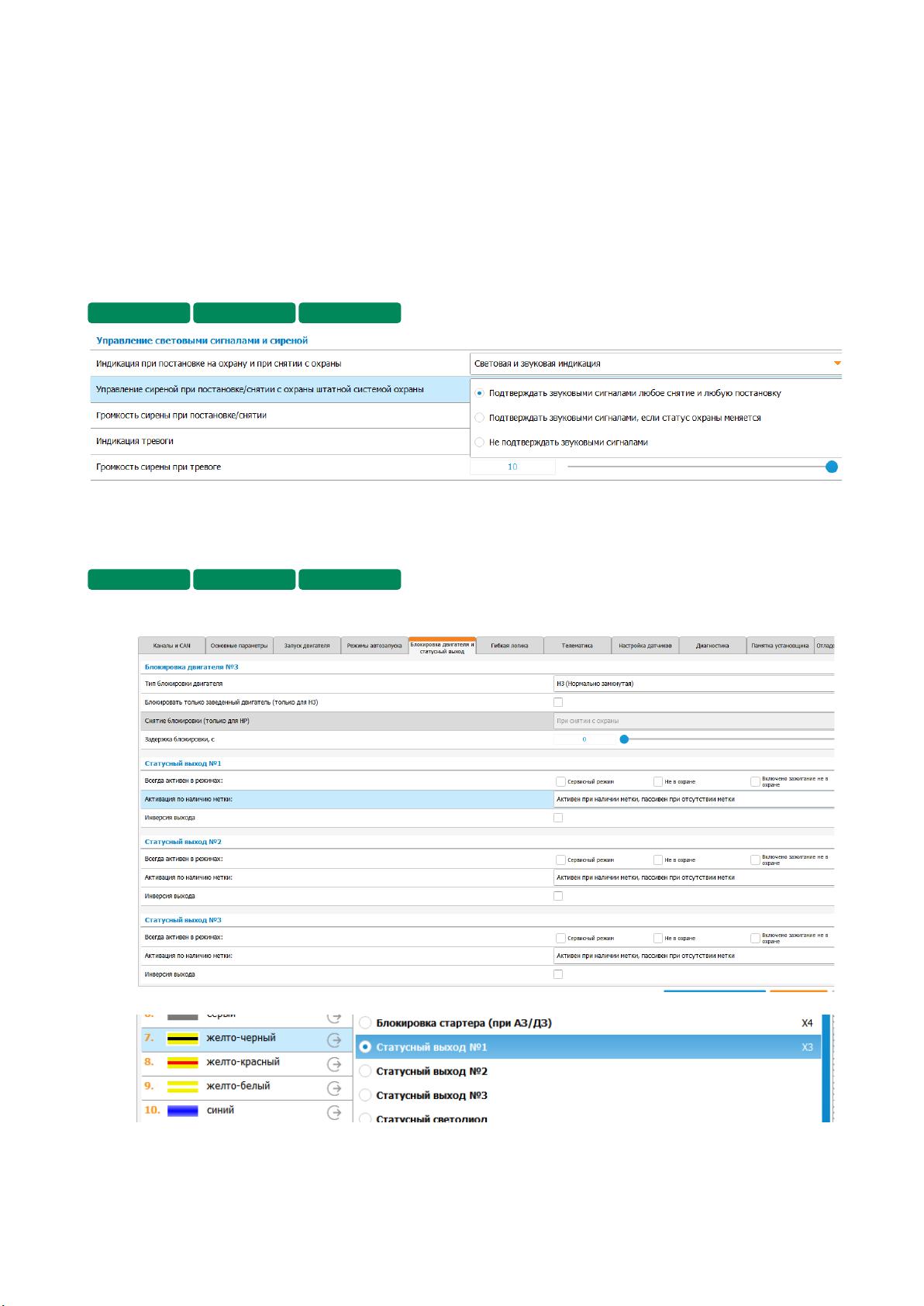Click the arrow icon for the синий wire
The height and width of the screenshot is (1306, 924).
point(335,1112)
